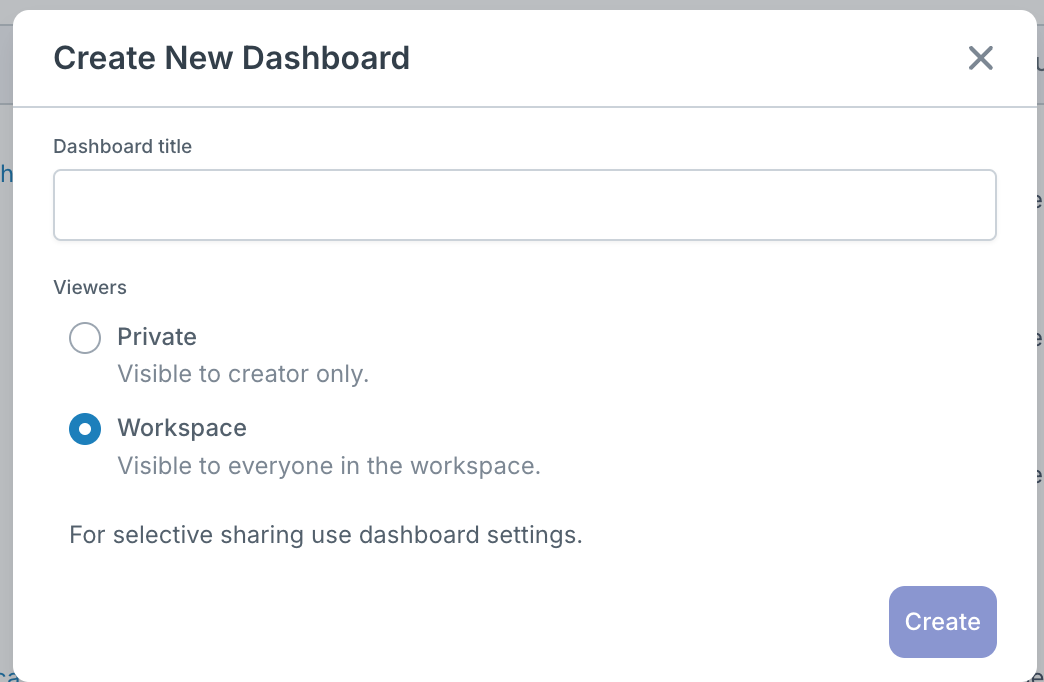Click the blue link peeking behind dialog's left edge
The height and width of the screenshot is (682, 1044).
point(5,174)
